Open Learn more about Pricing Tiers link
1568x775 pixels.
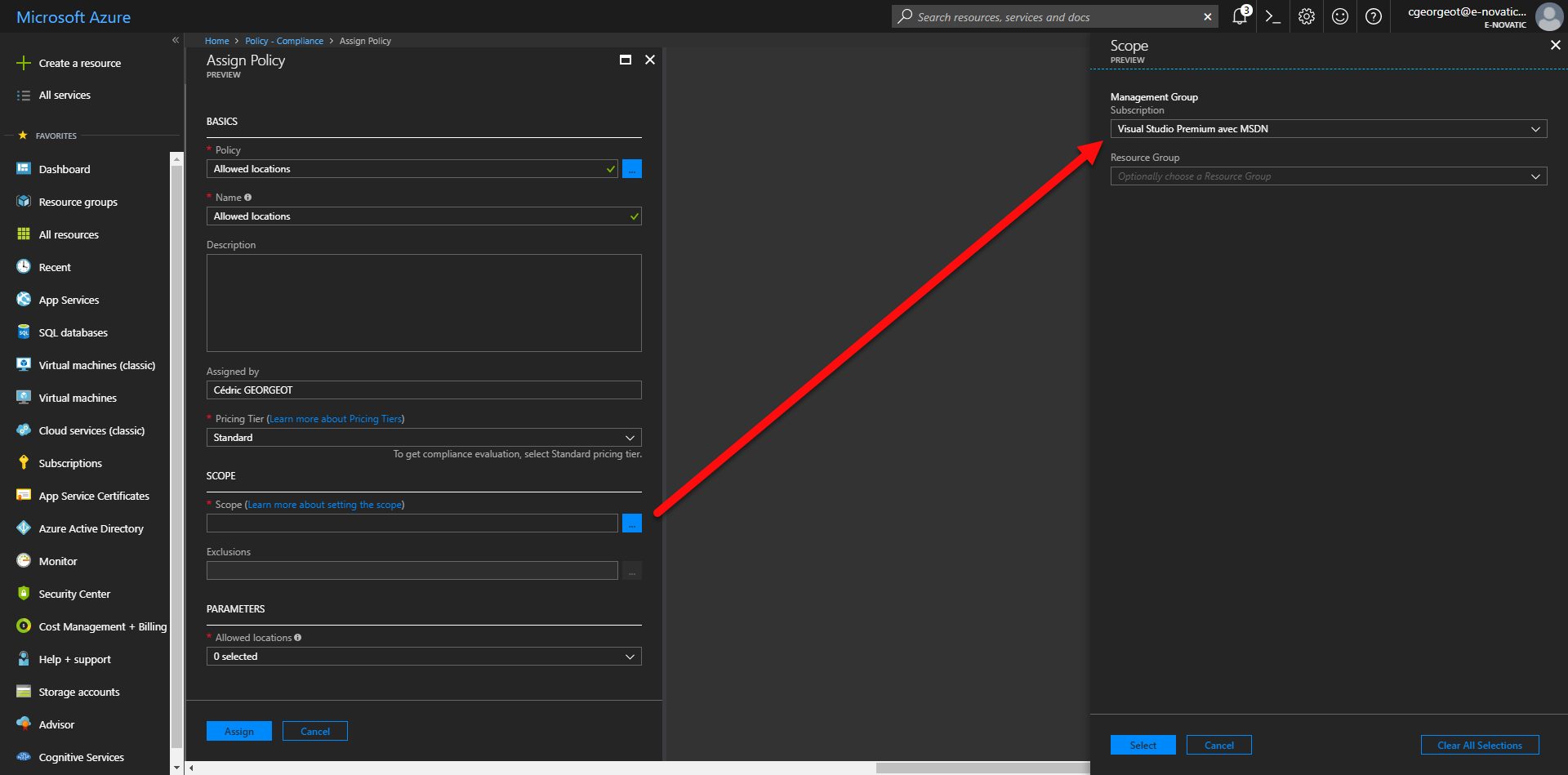[x=336, y=419]
